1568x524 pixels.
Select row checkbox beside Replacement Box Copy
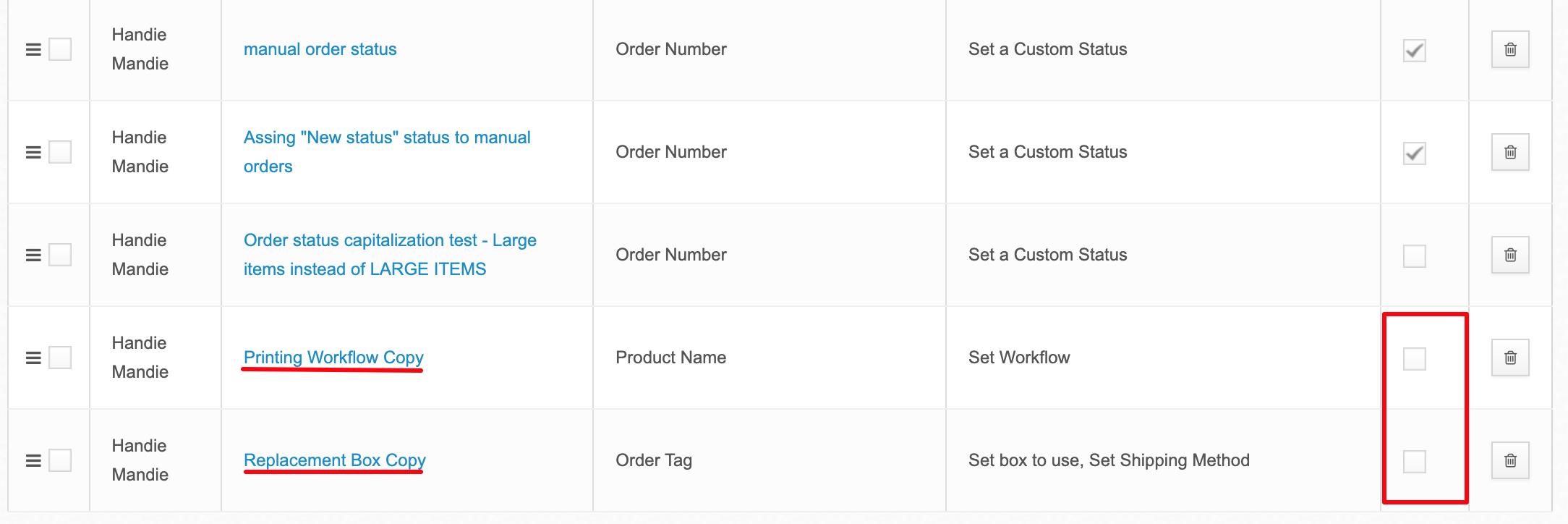pyautogui.click(x=60, y=460)
